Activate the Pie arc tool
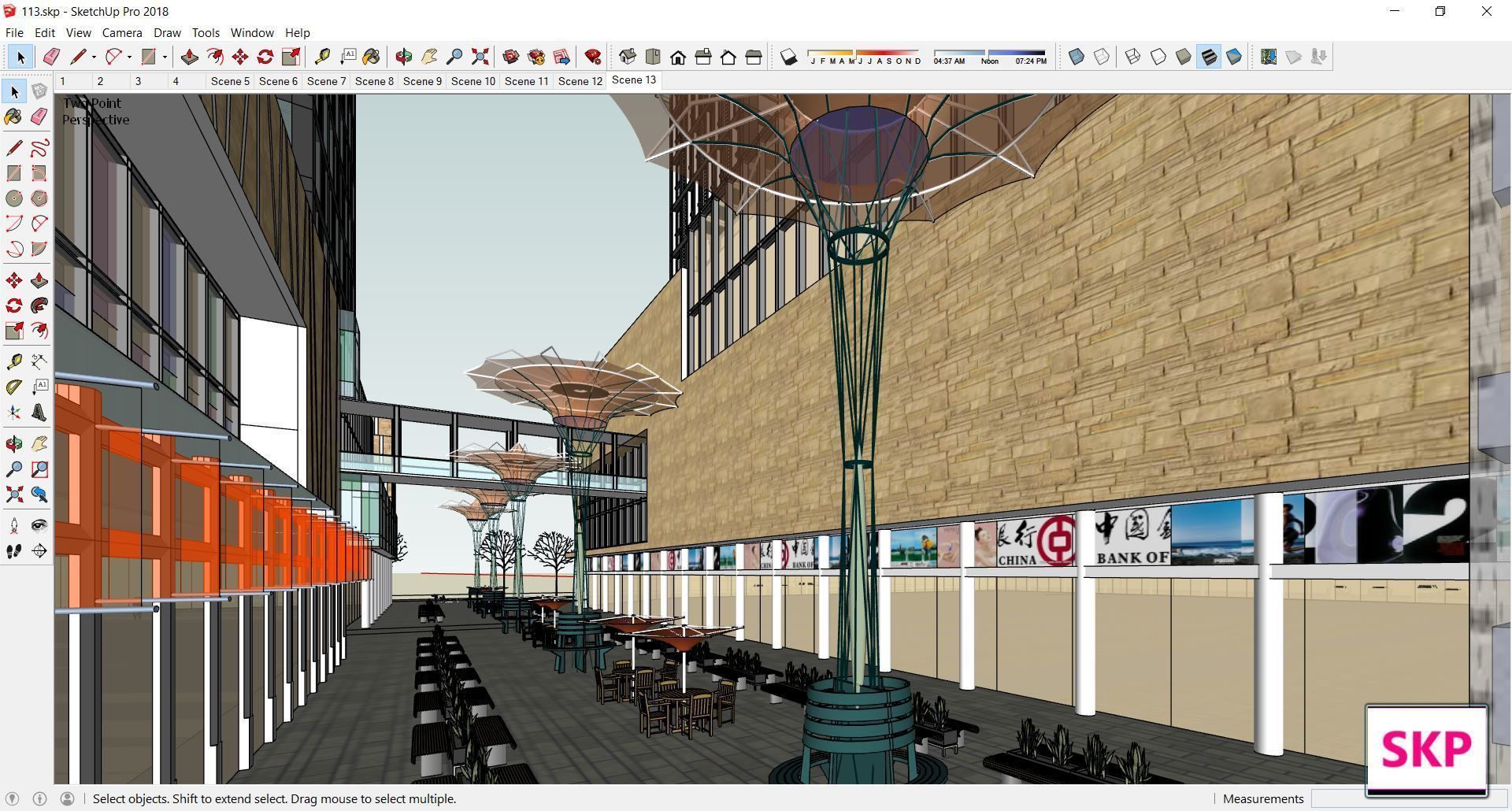The image size is (1512, 811). 39,249
